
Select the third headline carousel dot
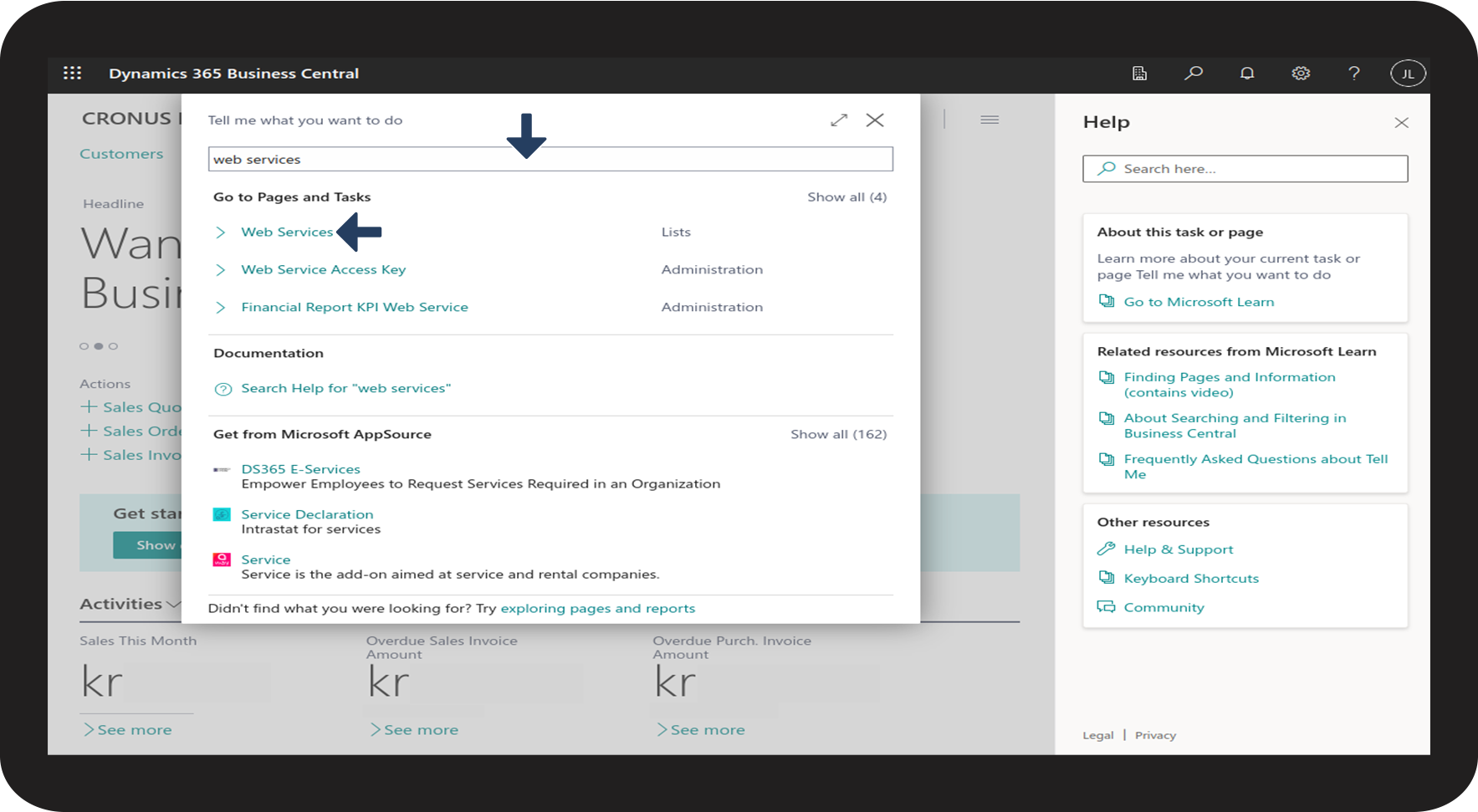pyautogui.click(x=114, y=346)
